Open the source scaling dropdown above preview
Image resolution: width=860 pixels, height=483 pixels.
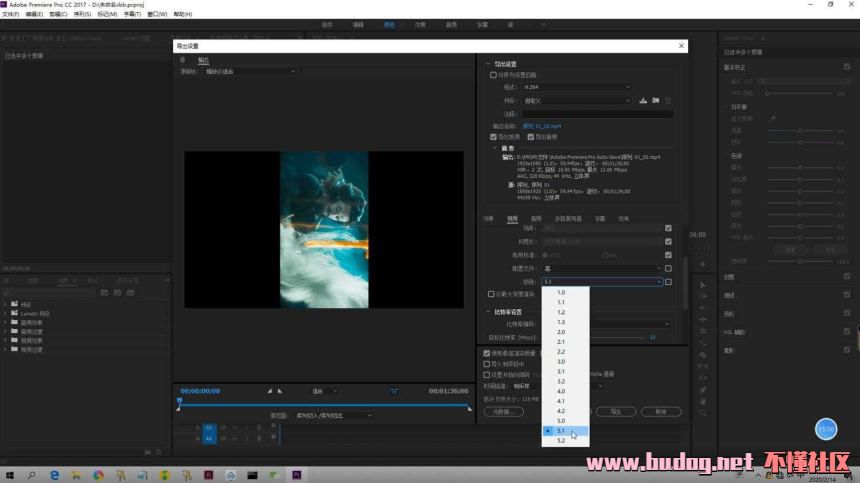(x=250, y=72)
